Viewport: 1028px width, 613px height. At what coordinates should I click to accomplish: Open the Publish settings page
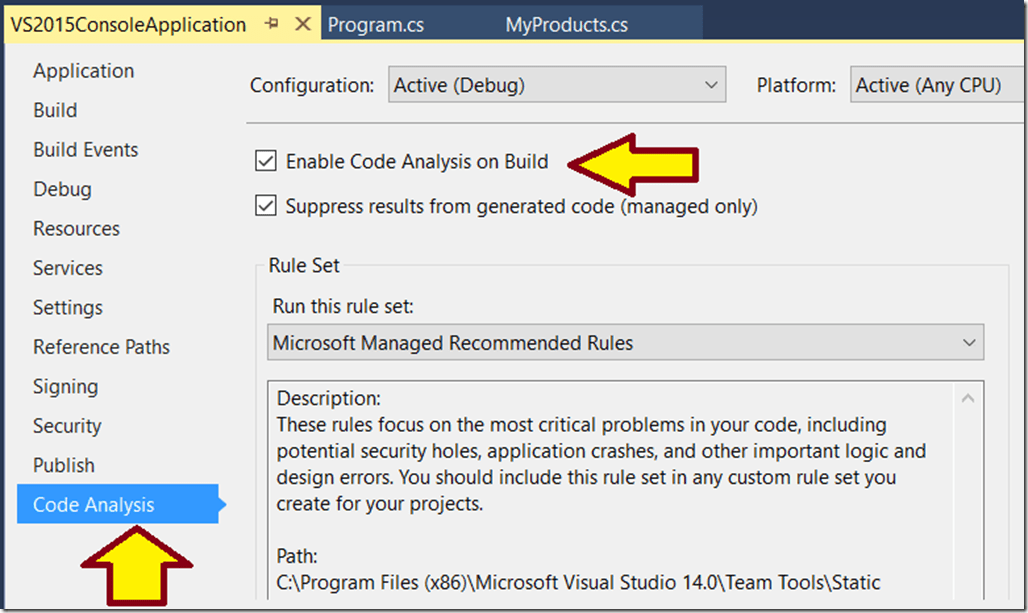[x=64, y=466]
